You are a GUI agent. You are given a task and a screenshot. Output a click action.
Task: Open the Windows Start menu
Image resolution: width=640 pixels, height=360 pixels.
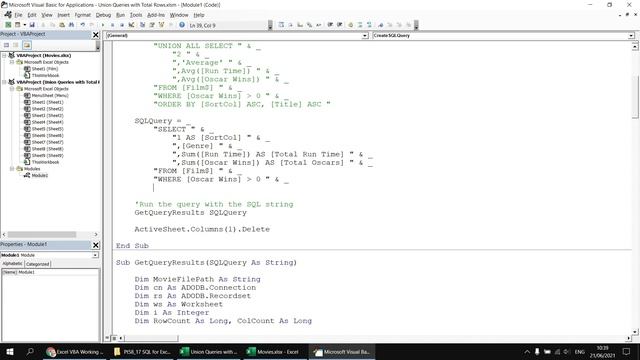point(9,351)
